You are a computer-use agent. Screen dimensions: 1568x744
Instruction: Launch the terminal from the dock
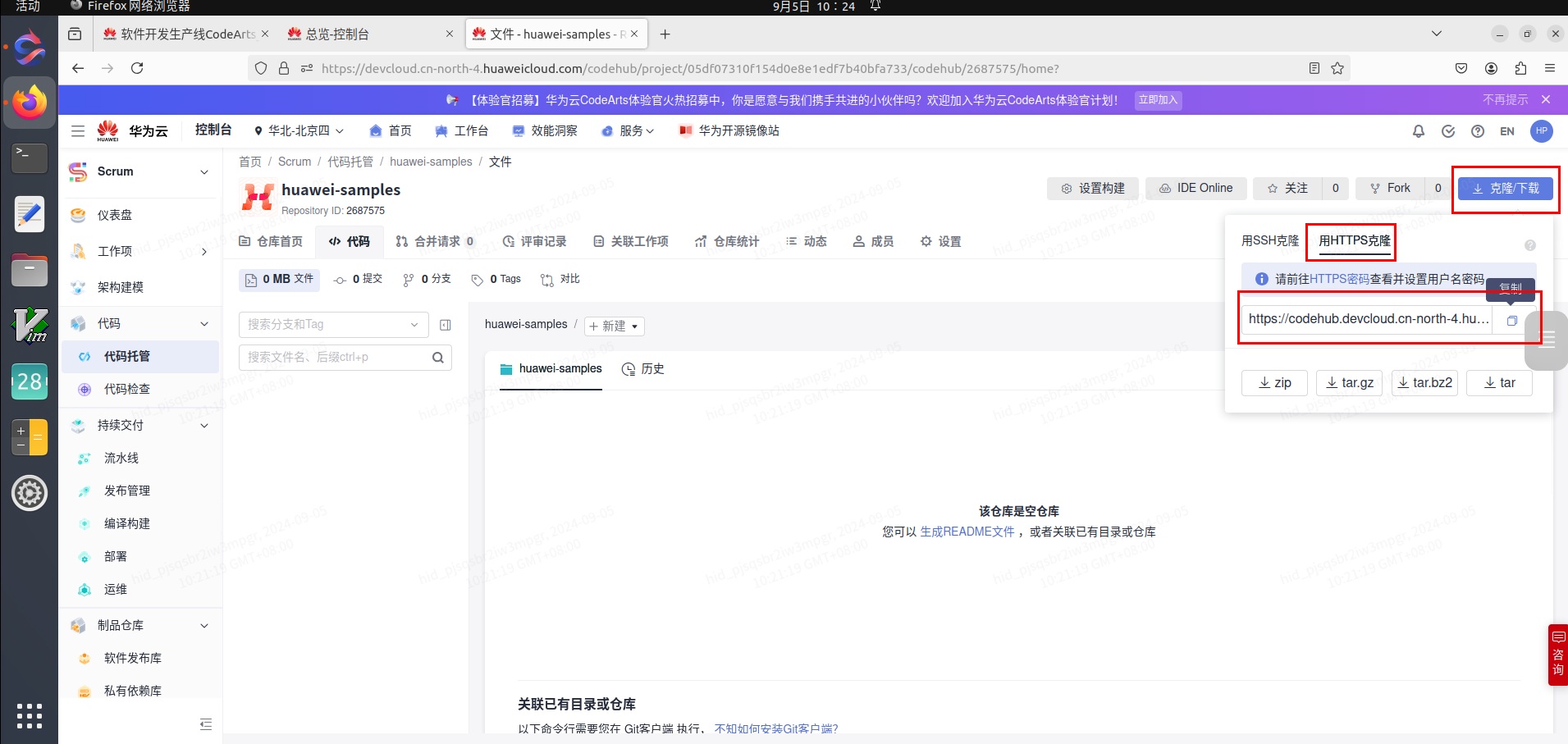[x=30, y=157]
